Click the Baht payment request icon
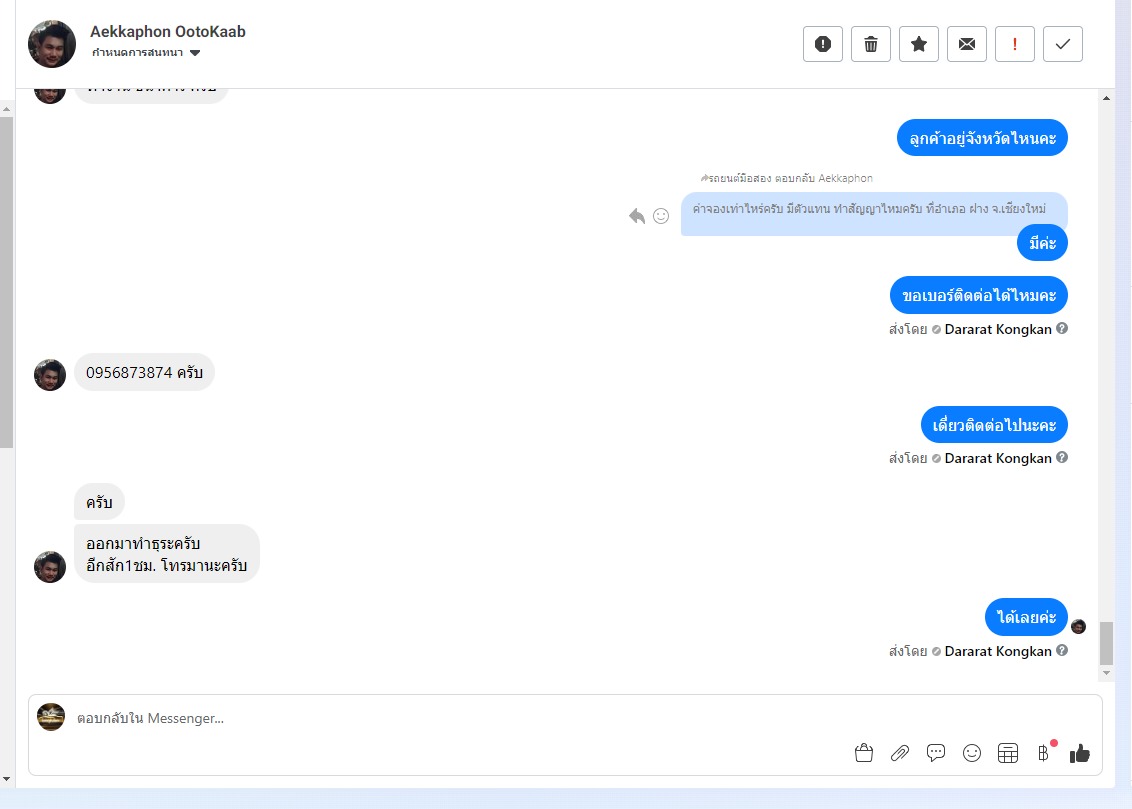1132x809 pixels. point(1044,753)
